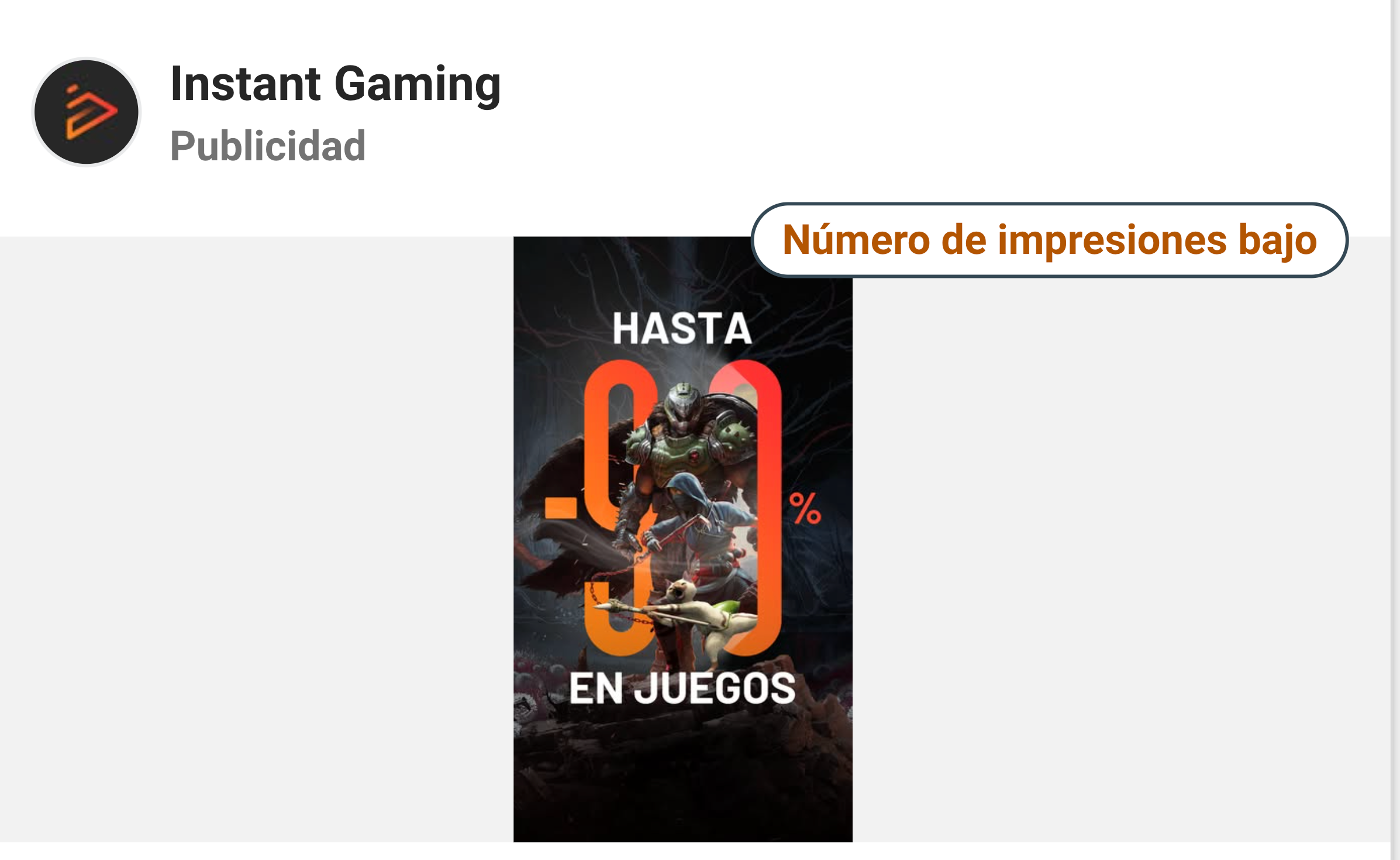Click the Instant Gaming circular logo
The image size is (1400, 860).
click(87, 112)
